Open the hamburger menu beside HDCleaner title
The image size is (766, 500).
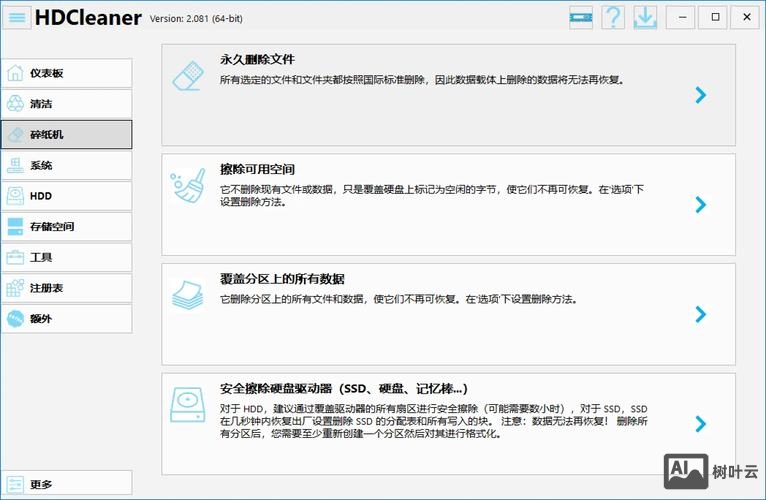(17, 18)
